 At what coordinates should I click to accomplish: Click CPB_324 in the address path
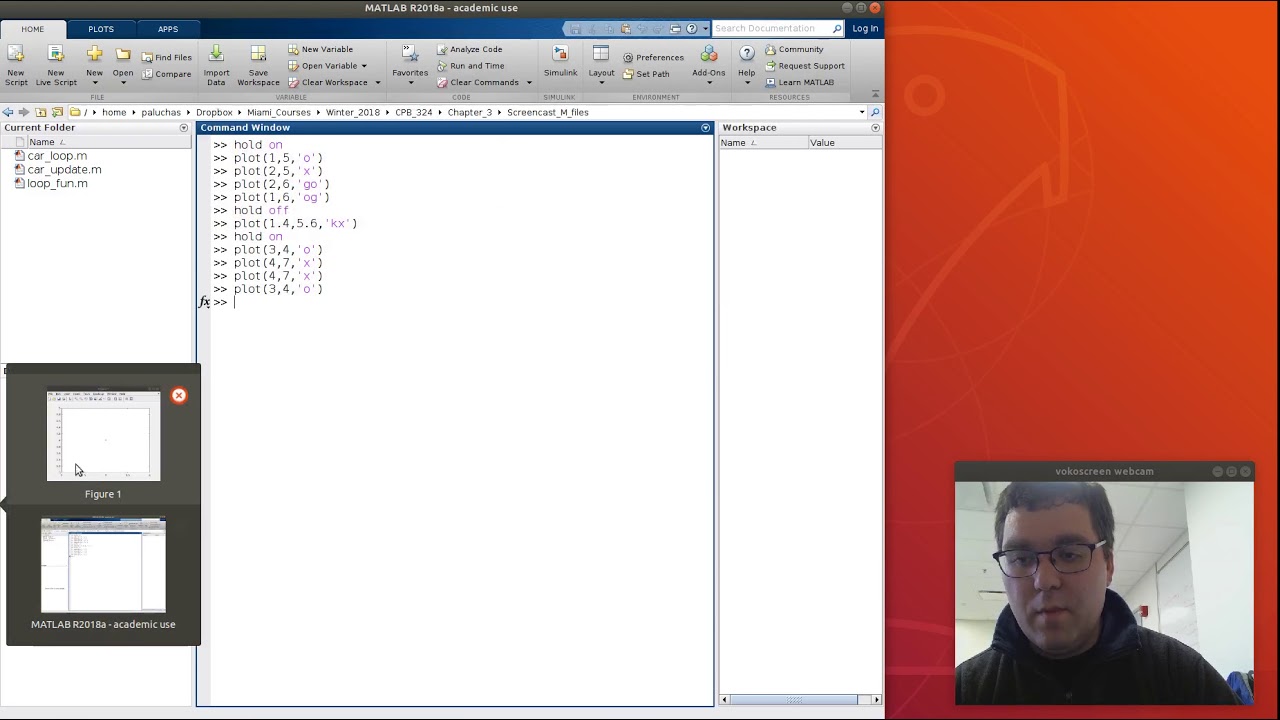(414, 112)
